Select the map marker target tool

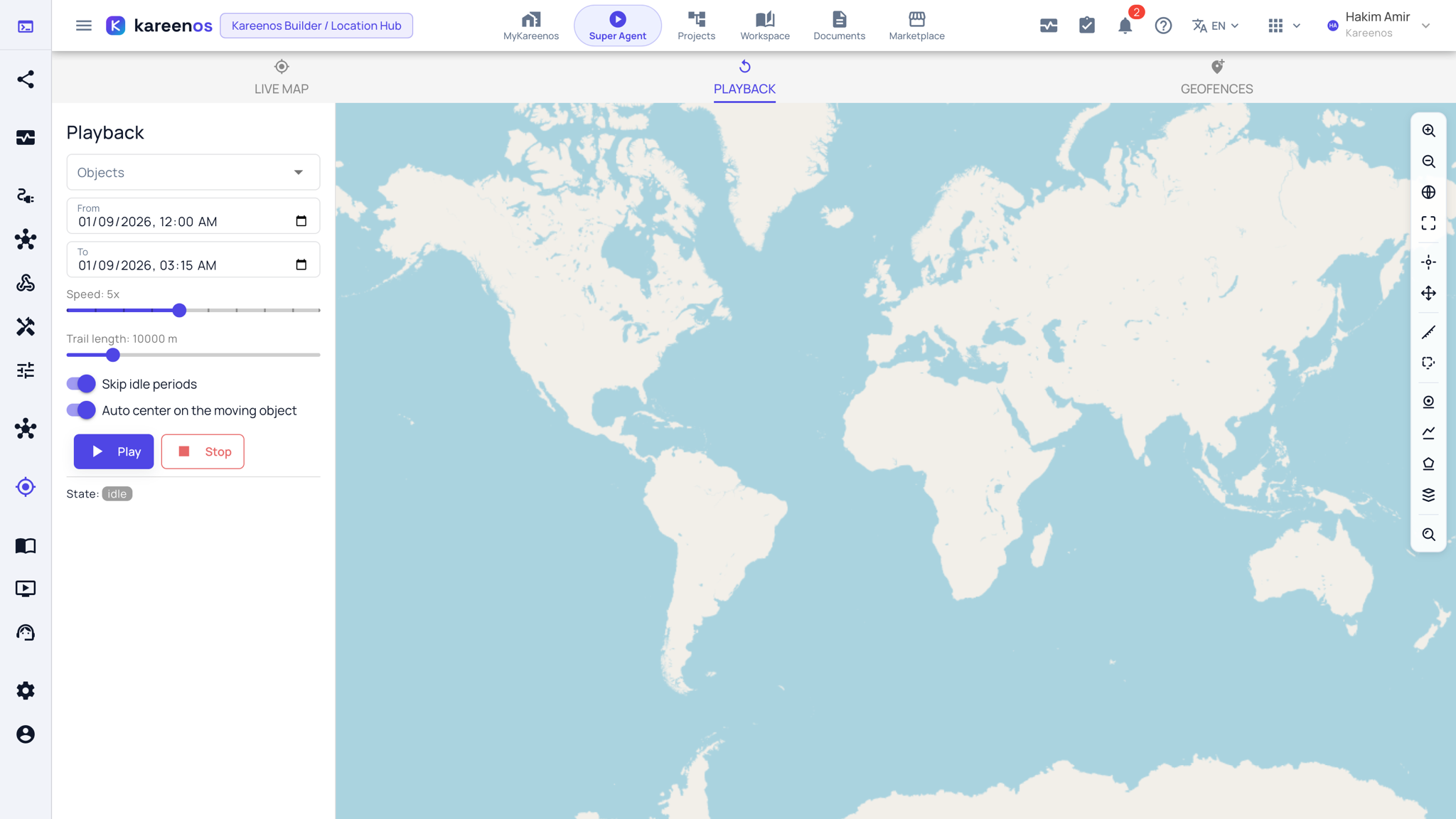[1428, 402]
